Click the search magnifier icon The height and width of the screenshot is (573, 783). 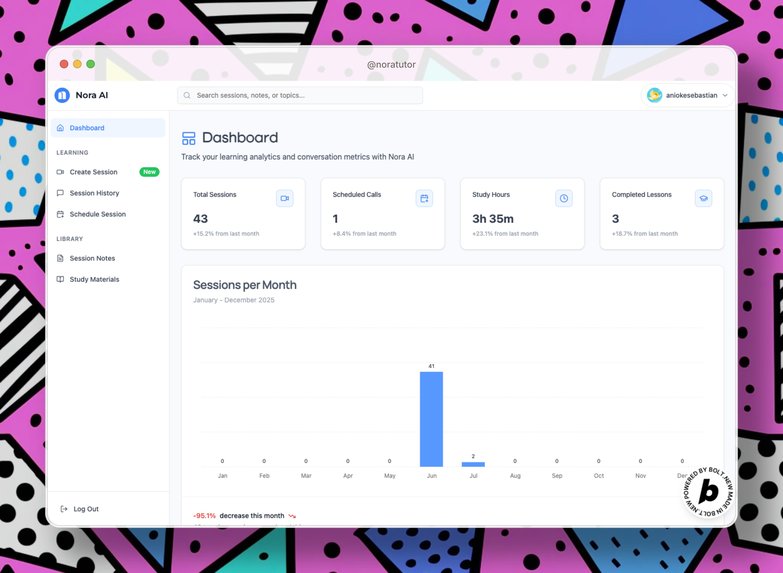coord(187,95)
